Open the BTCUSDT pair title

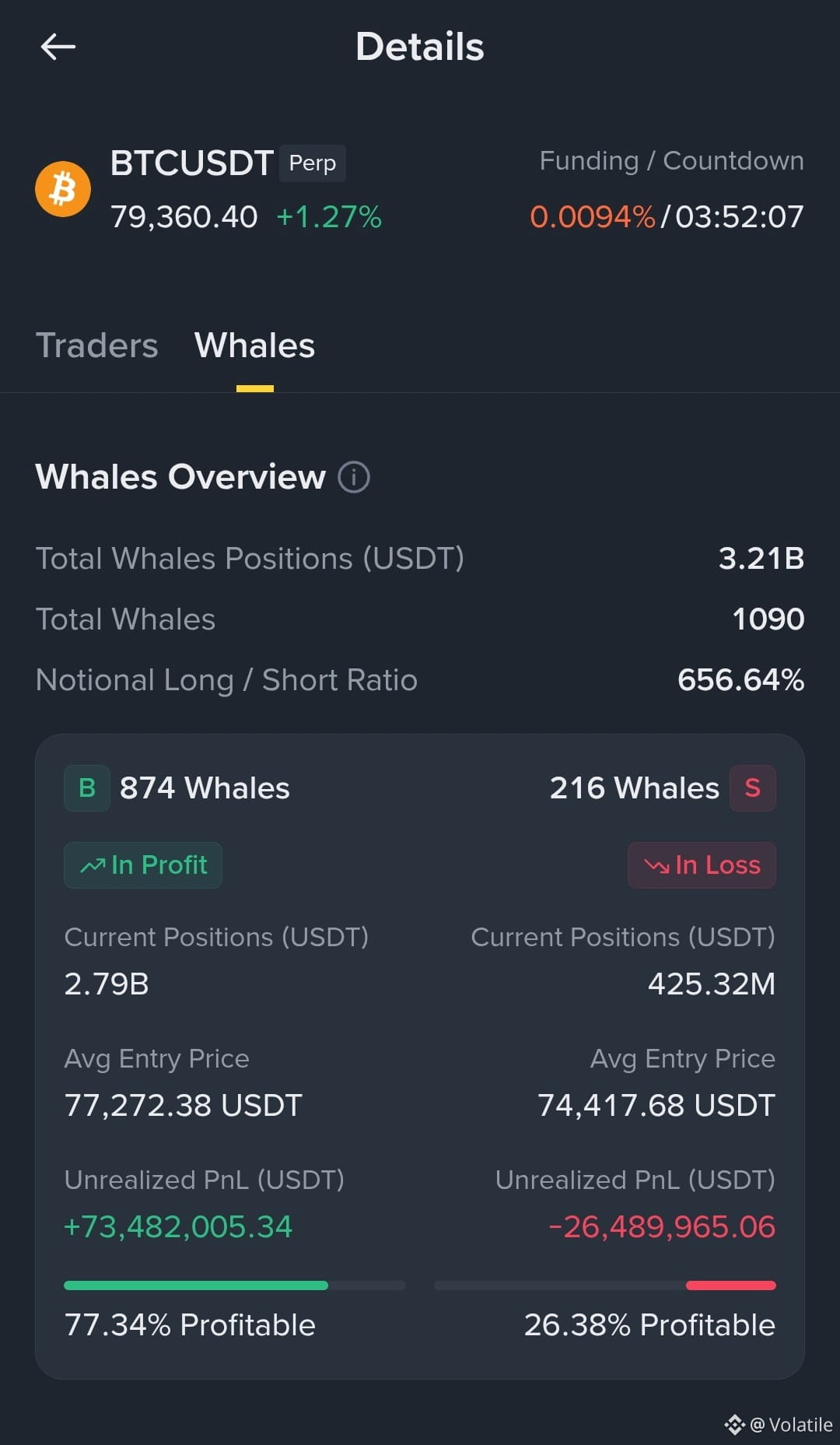tap(191, 163)
